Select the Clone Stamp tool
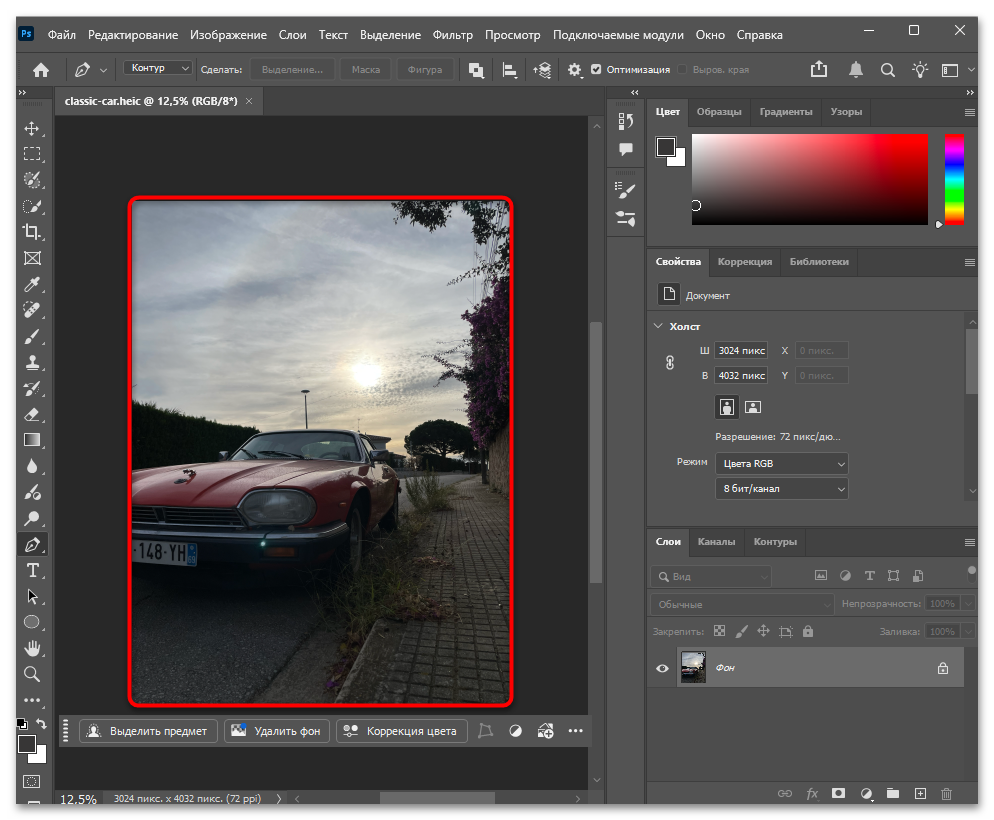994x820 pixels. coord(33,362)
